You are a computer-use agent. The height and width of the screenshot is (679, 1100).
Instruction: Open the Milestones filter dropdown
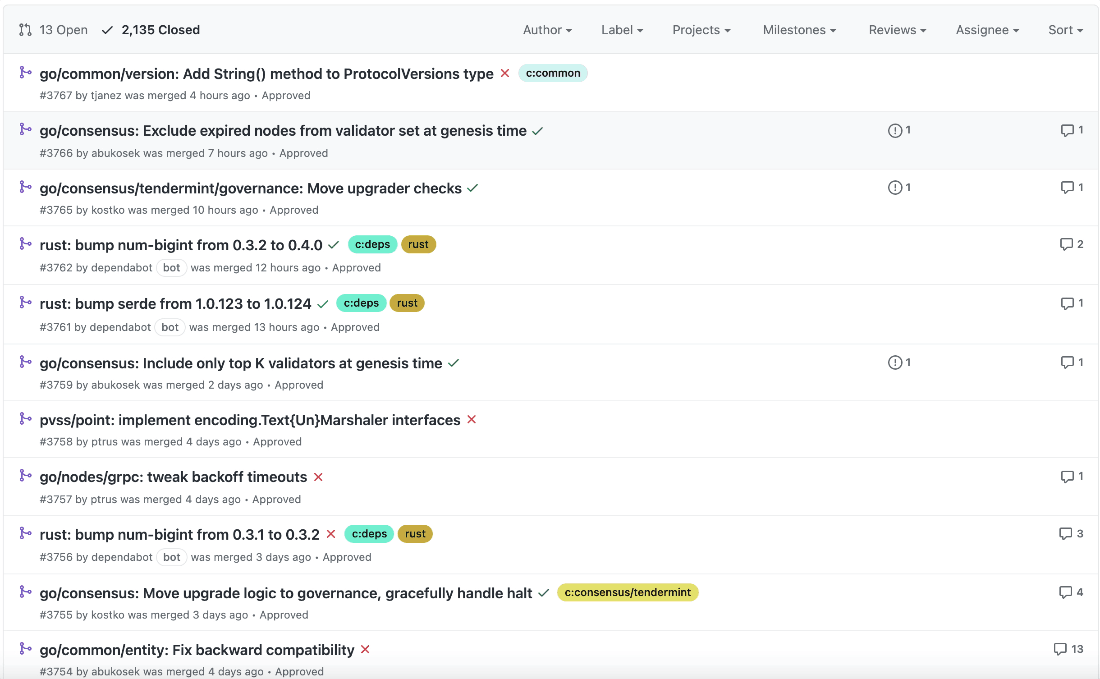tap(799, 30)
